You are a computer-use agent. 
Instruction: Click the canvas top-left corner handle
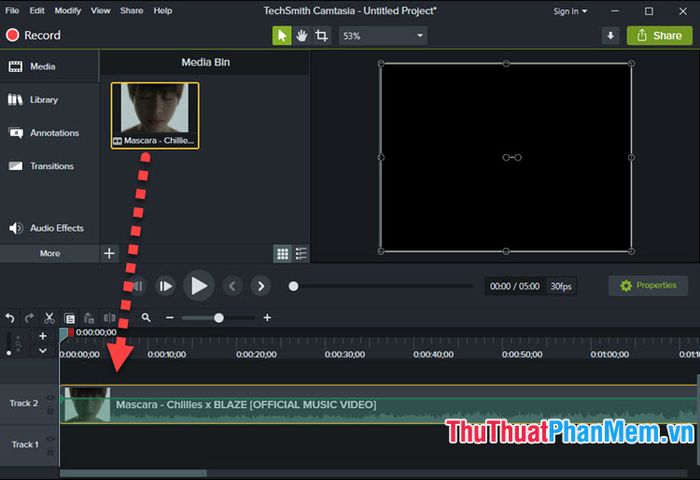pos(381,63)
